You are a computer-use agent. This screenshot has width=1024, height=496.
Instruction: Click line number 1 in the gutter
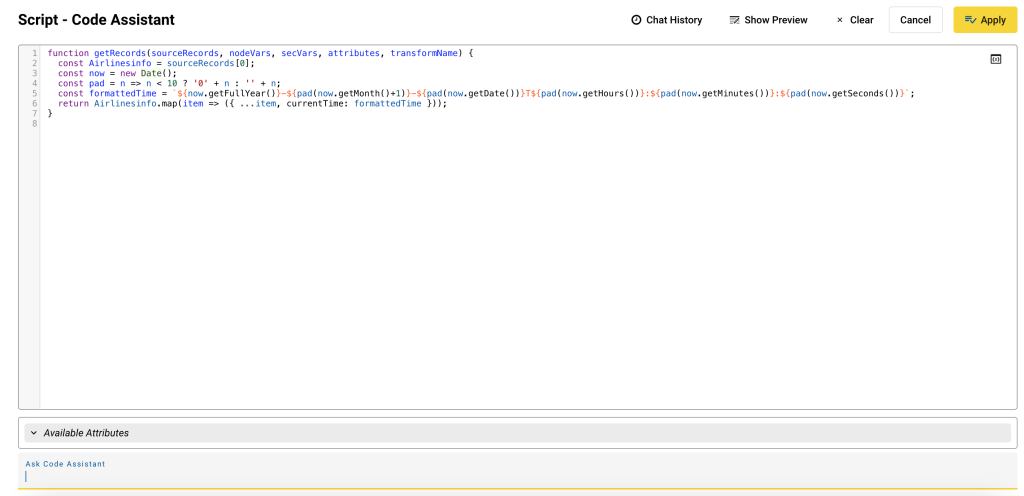(34, 53)
